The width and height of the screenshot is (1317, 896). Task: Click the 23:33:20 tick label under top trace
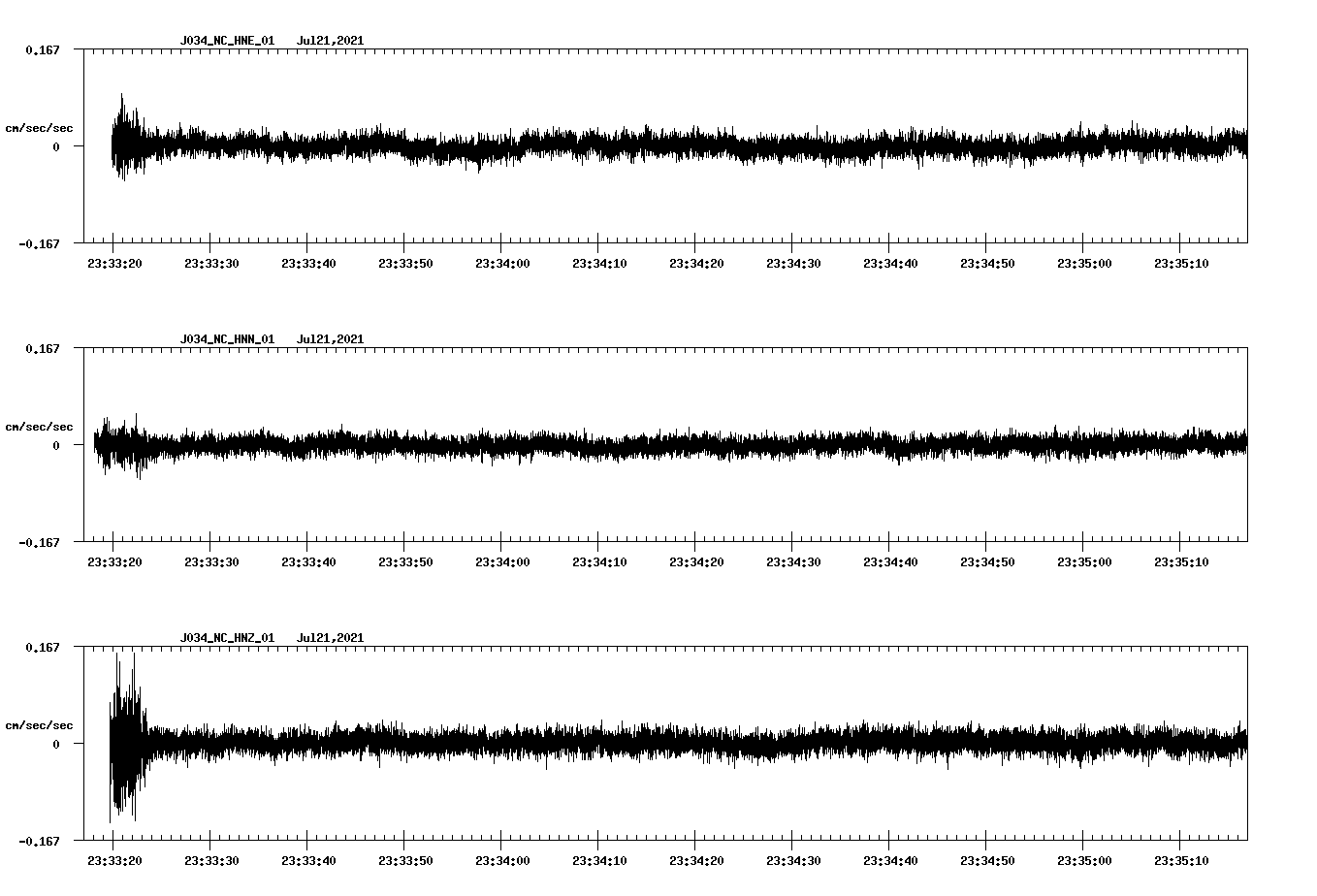[112, 261]
